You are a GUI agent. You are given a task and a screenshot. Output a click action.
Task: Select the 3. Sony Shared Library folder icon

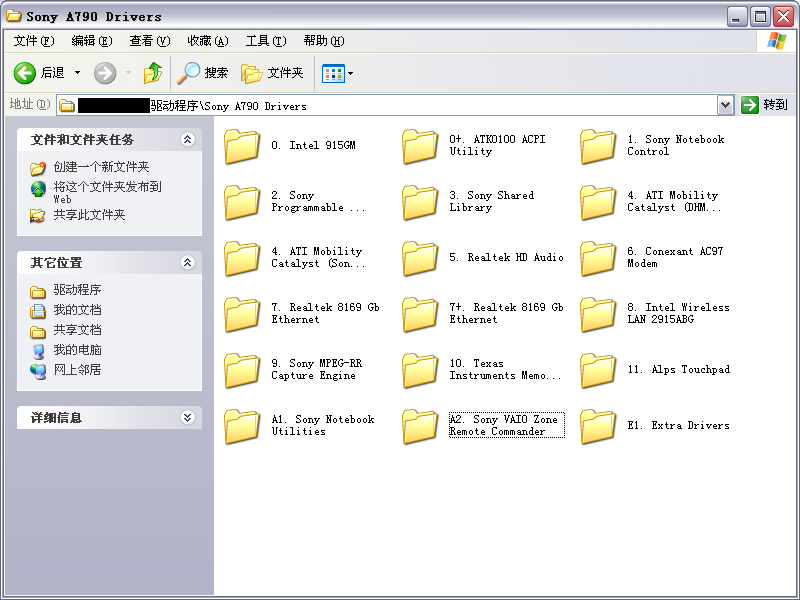point(420,202)
